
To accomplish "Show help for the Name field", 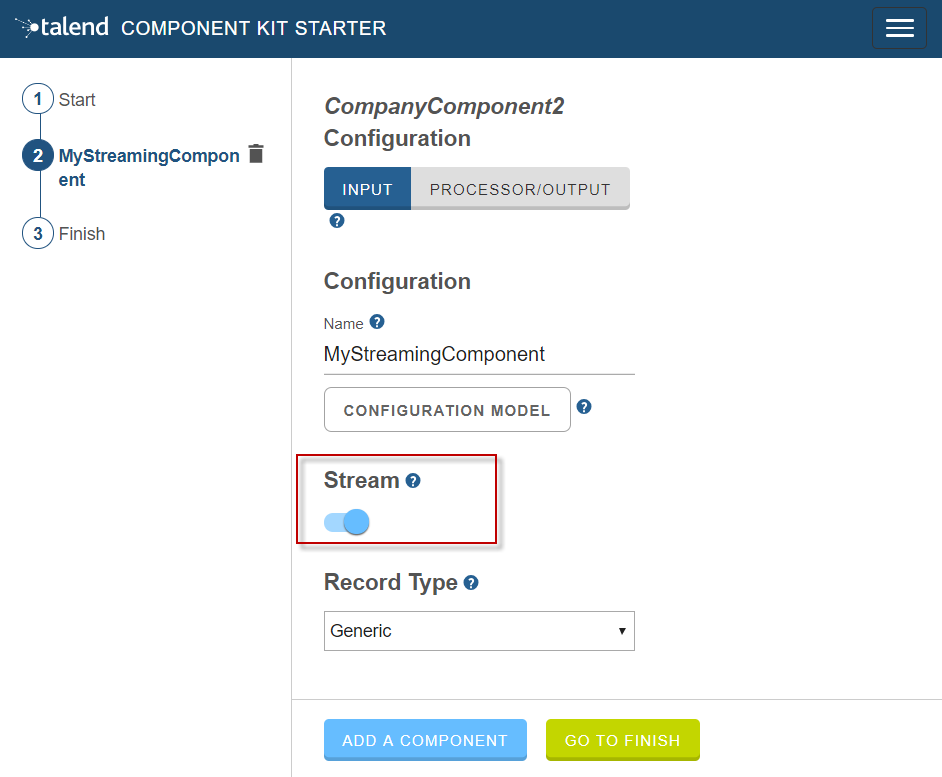I will 377,322.
